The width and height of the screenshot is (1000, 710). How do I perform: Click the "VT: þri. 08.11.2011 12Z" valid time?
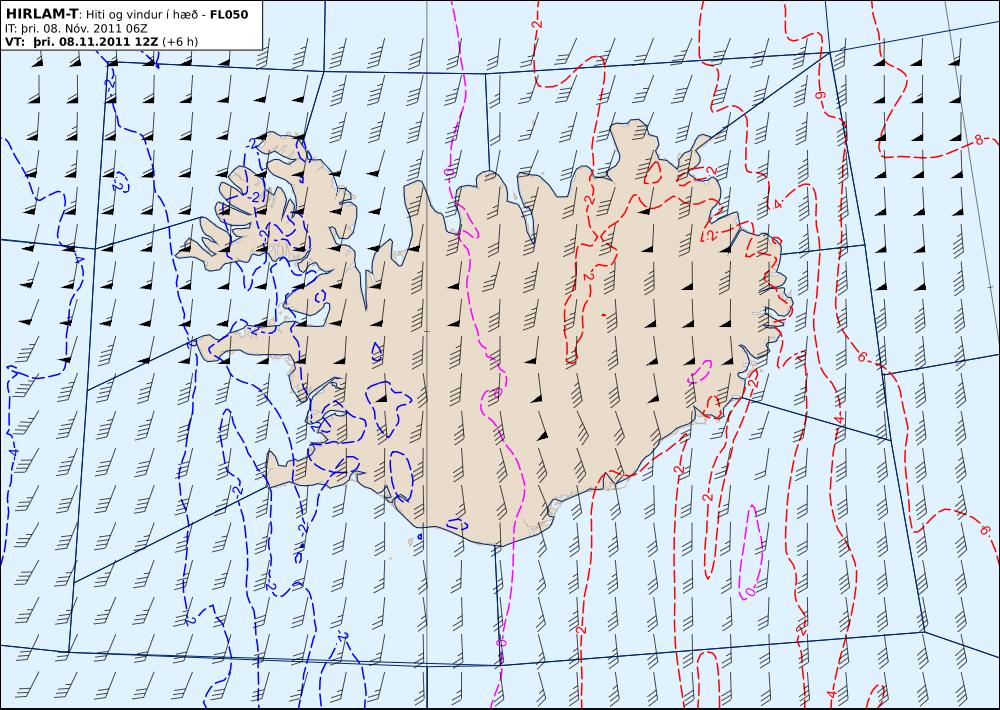click(82, 42)
